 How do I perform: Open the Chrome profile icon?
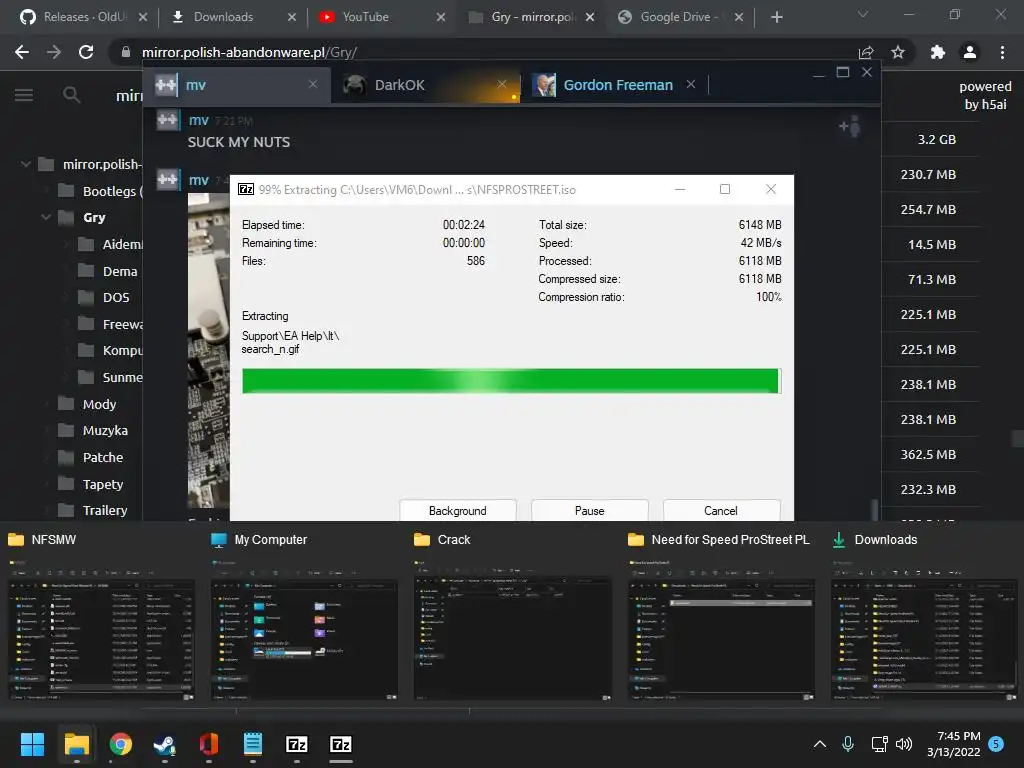[970, 52]
